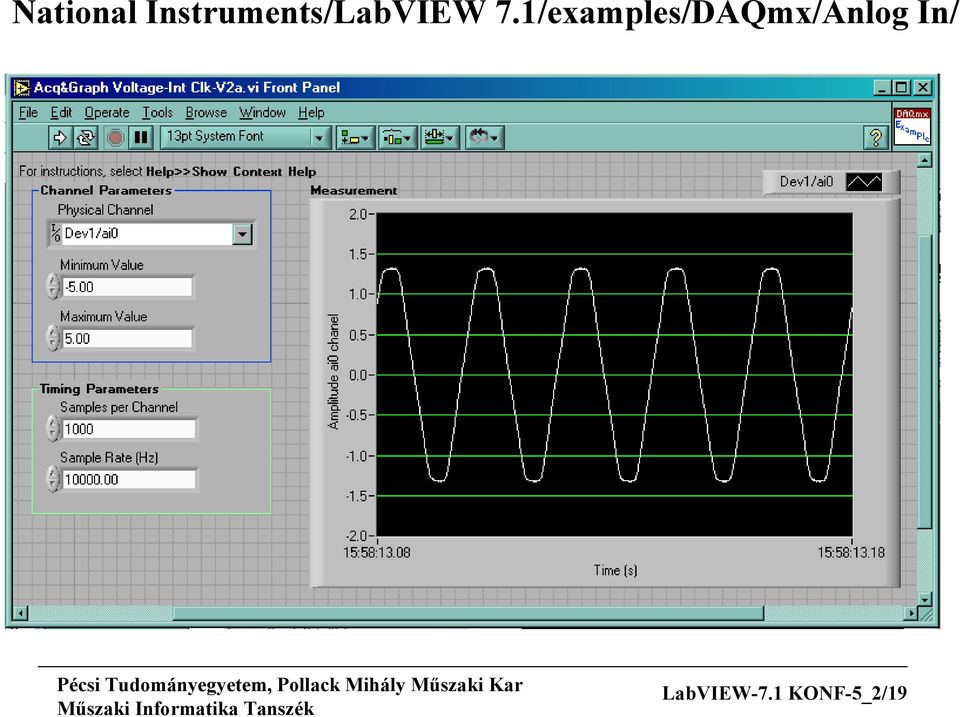
Task: Open the File menu
Action: (x=28, y=113)
